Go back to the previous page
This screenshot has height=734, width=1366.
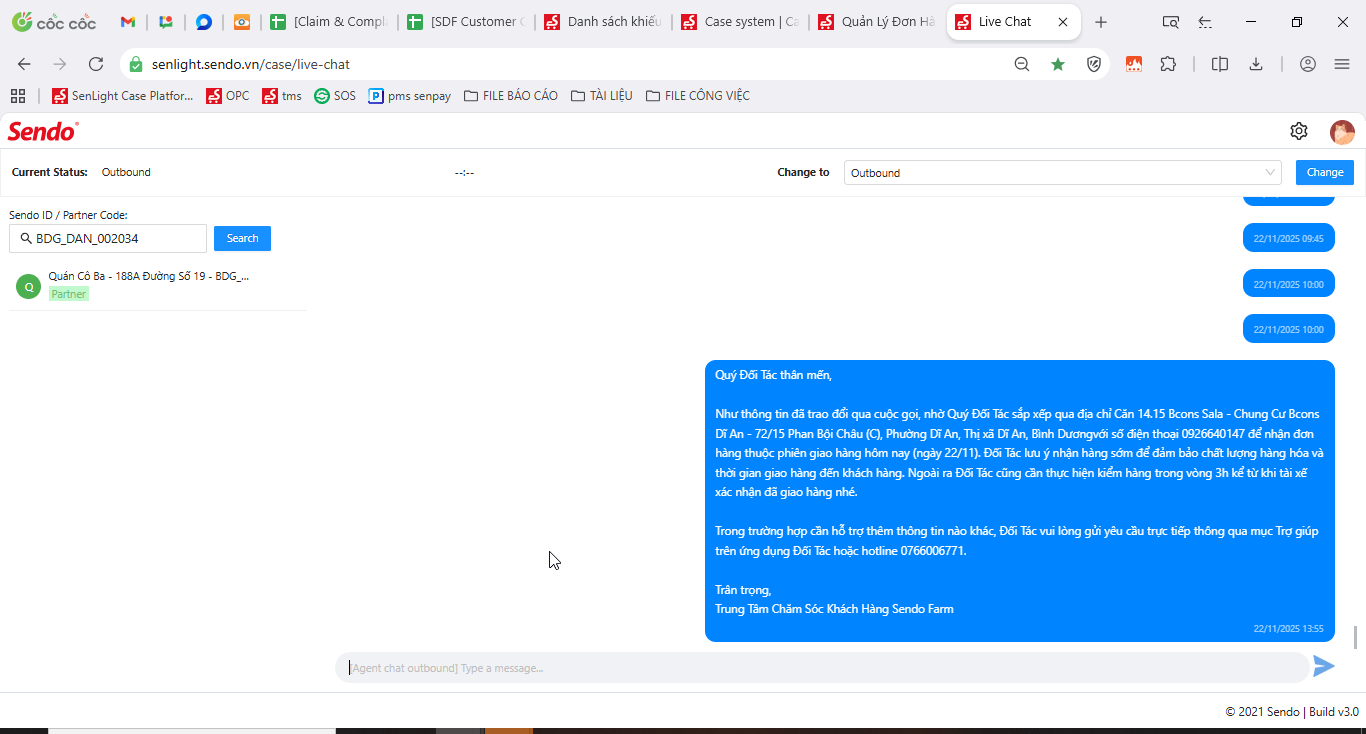tap(24, 64)
